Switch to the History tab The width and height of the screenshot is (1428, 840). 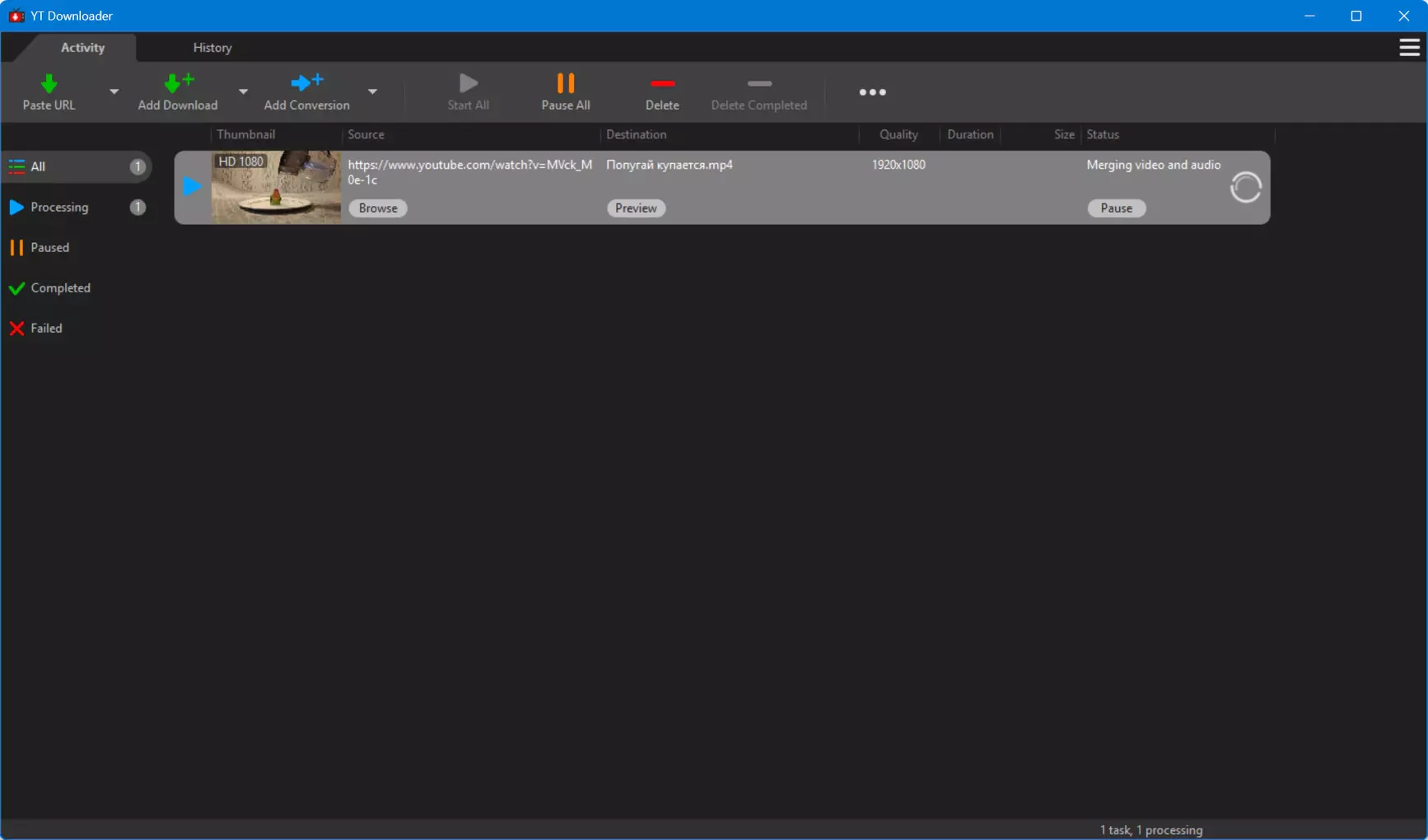212,48
